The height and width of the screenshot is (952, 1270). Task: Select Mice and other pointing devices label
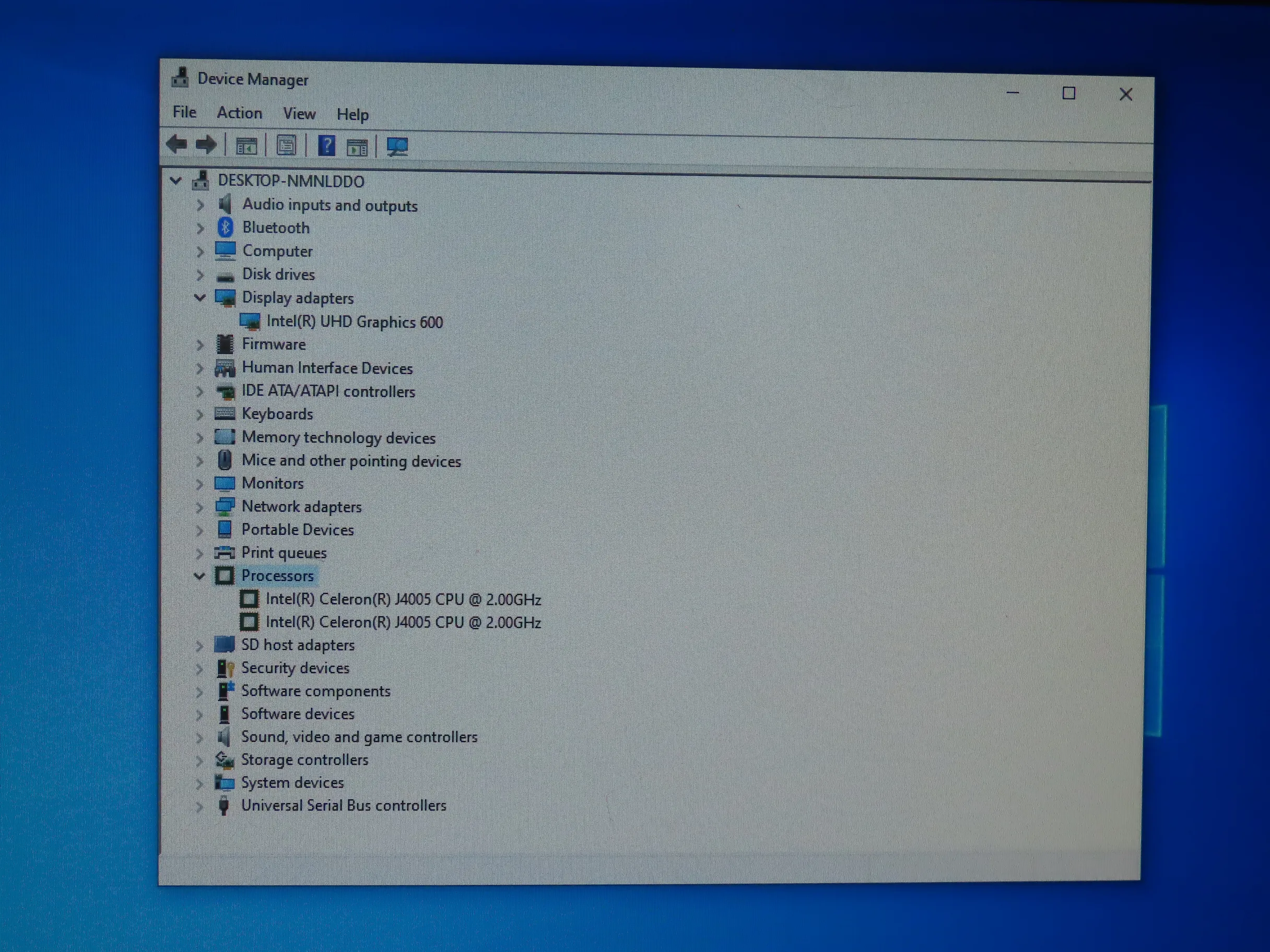click(351, 460)
